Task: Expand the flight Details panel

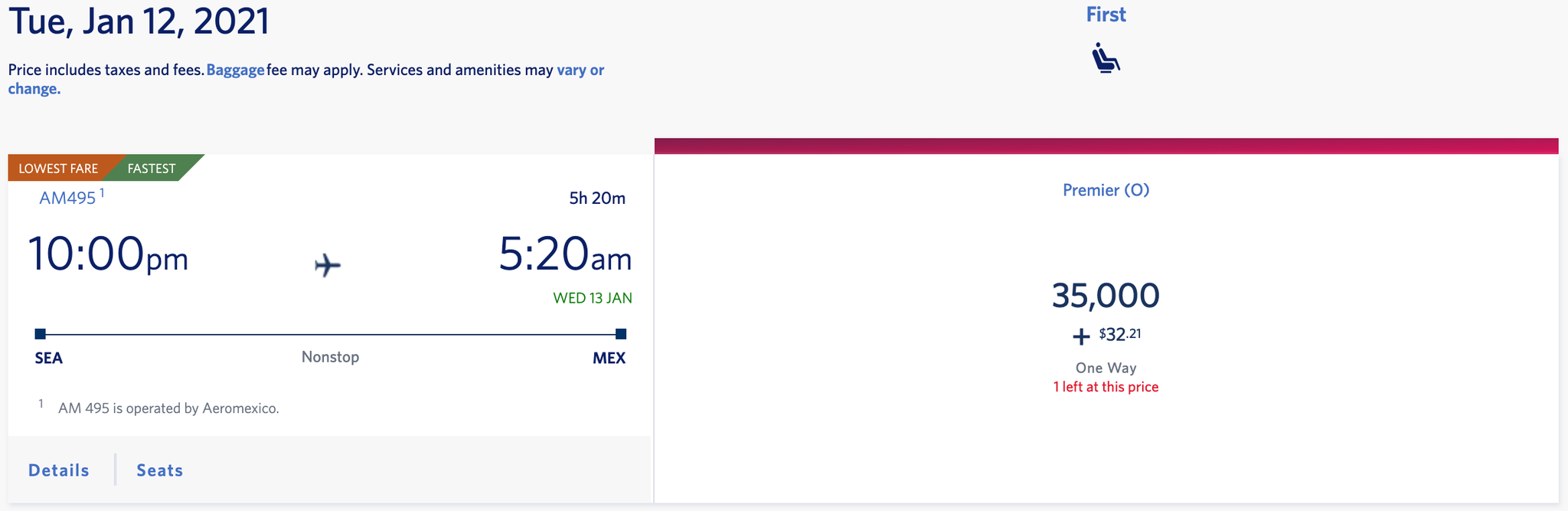Action: [58, 470]
